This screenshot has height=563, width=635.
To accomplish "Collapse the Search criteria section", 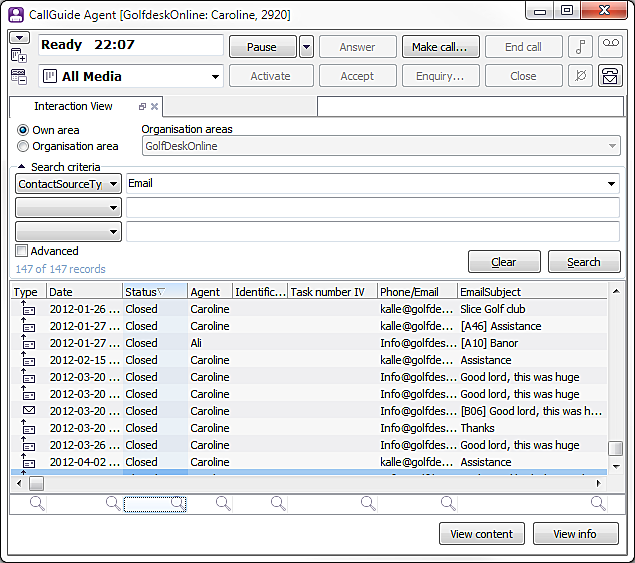I will (21, 166).
